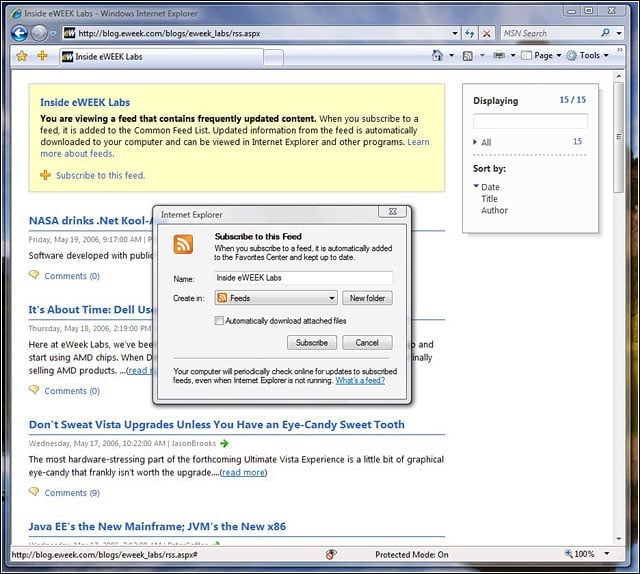Open It's About Time: Dell article
This screenshot has height=574, width=640.
(x=90, y=310)
